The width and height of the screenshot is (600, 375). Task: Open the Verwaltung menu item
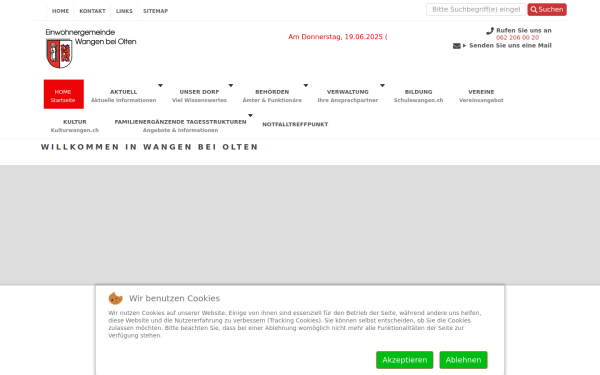[348, 96]
